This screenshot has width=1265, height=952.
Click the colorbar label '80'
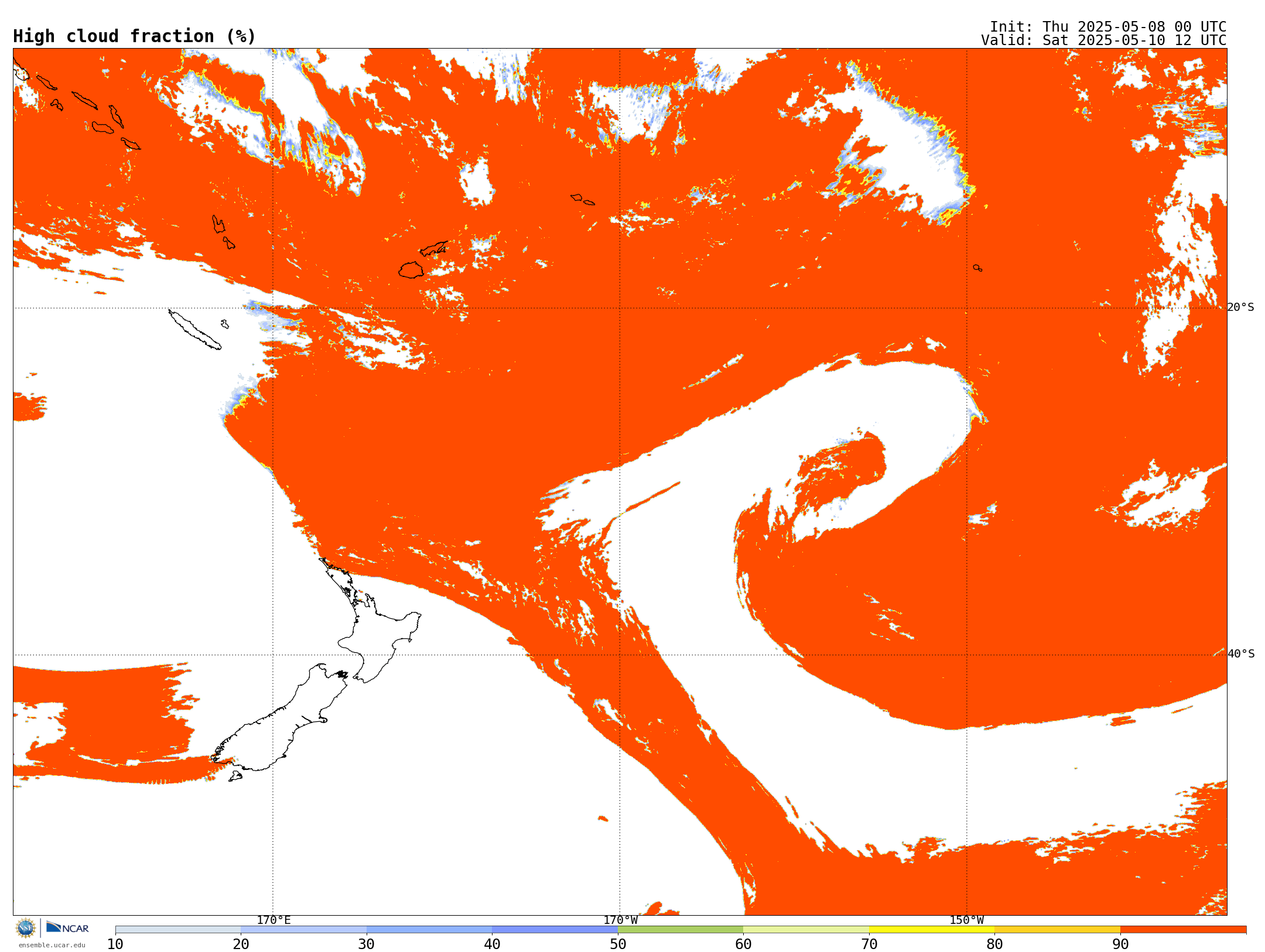pos(994,944)
